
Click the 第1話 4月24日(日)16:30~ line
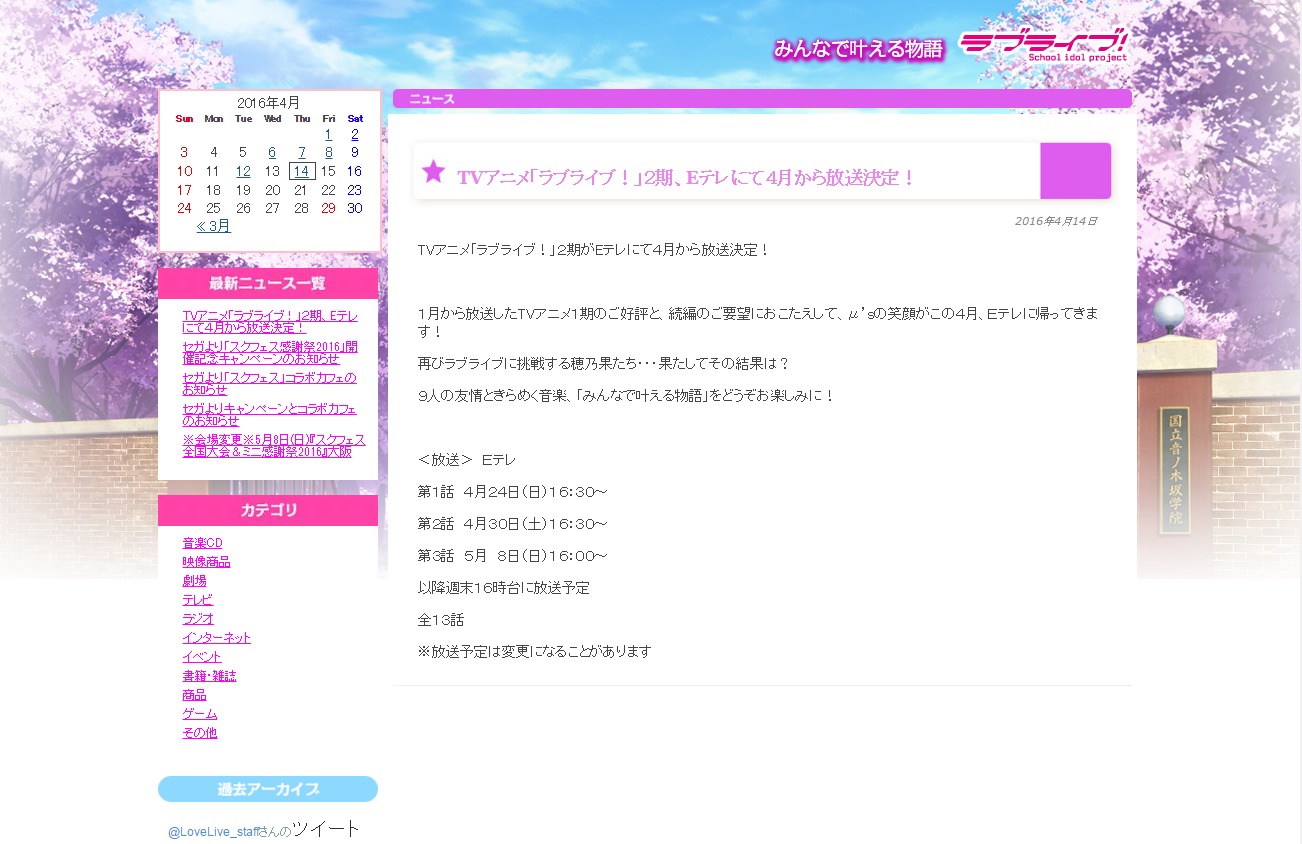click(x=513, y=492)
